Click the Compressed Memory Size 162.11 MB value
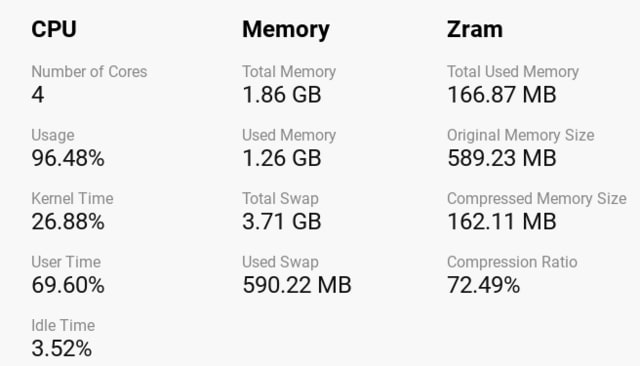Viewport: 640px width, 366px height. click(502, 222)
